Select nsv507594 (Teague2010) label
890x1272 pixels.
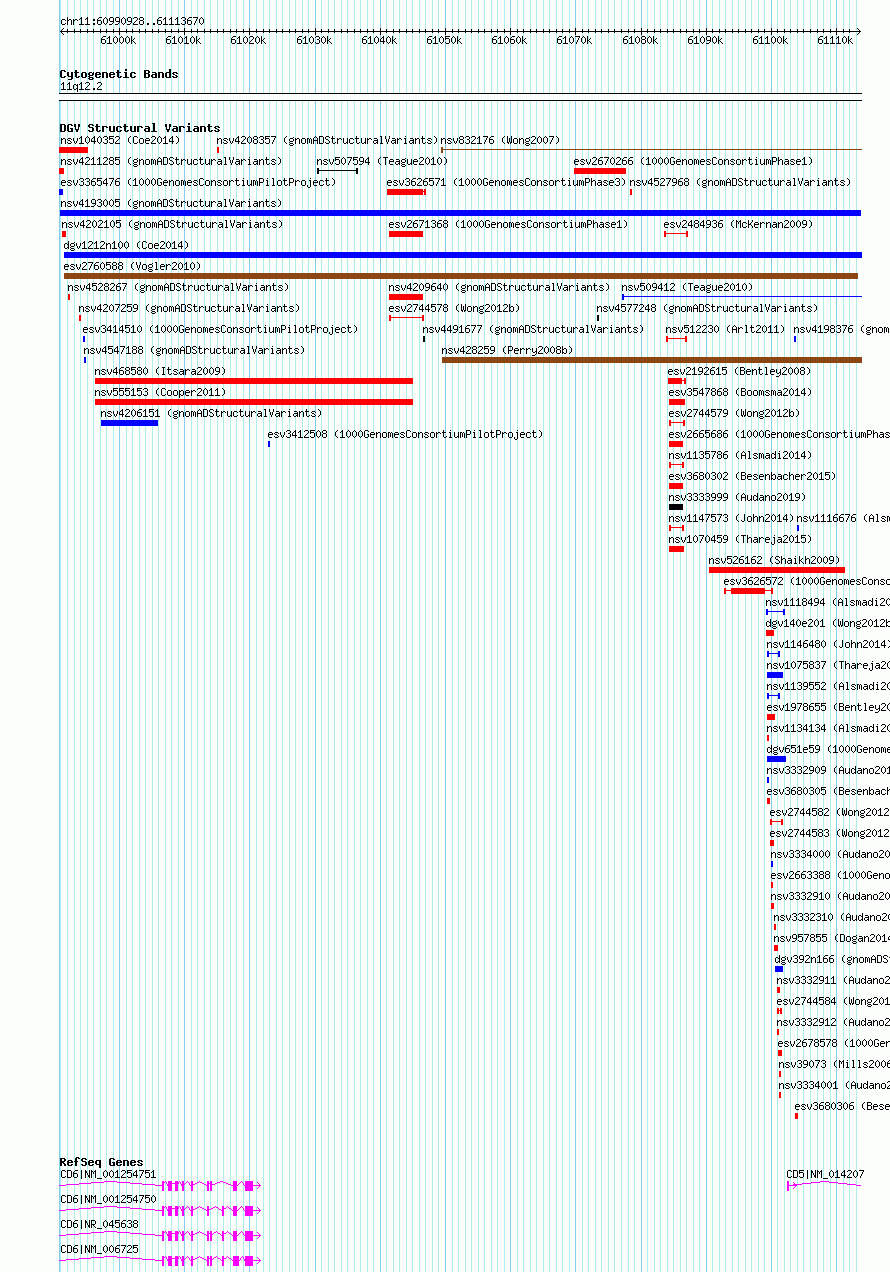(x=382, y=161)
